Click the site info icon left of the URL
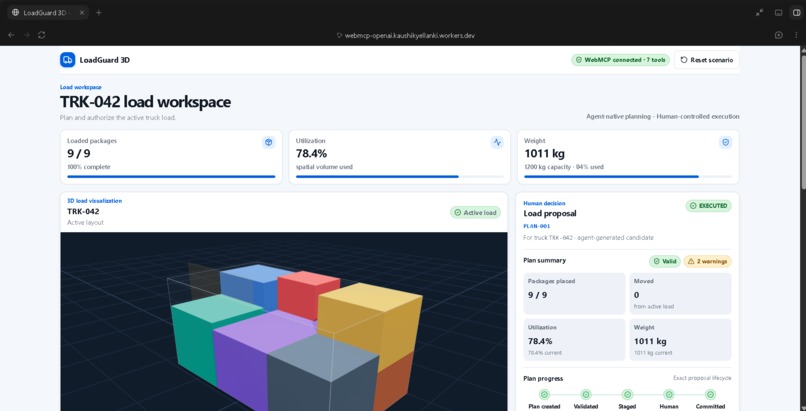Image resolution: width=806 pixels, height=411 pixels. tap(339, 35)
